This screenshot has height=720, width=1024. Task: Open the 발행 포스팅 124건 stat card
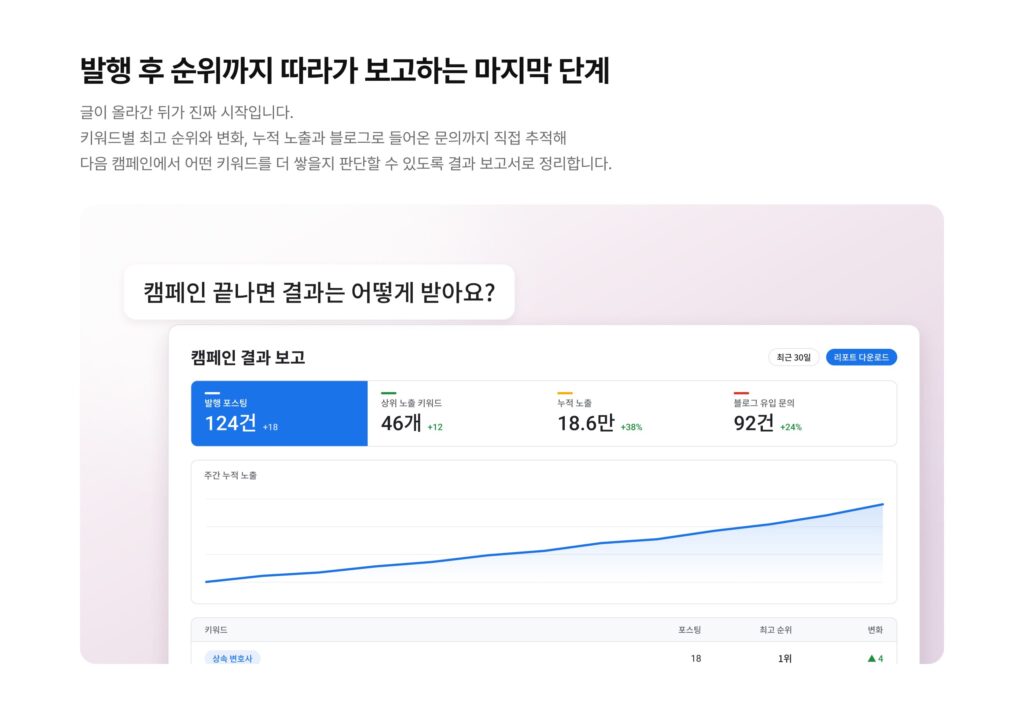(280, 414)
